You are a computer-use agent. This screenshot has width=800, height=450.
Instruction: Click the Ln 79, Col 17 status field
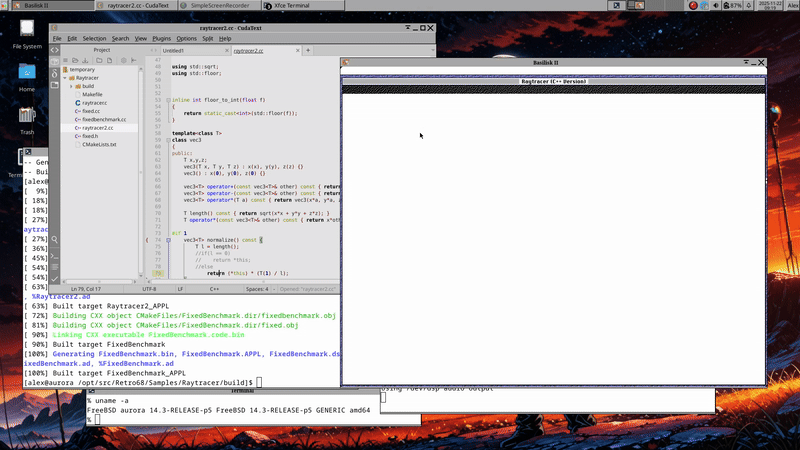(x=86, y=289)
